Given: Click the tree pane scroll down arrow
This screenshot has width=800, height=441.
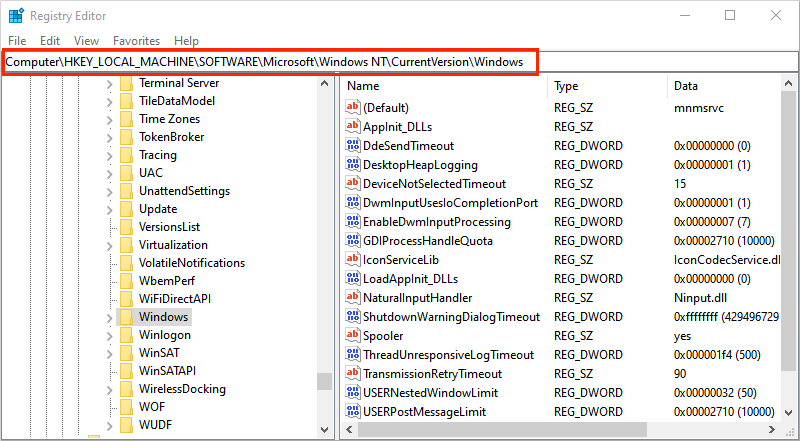Looking at the screenshot, I should click(324, 430).
